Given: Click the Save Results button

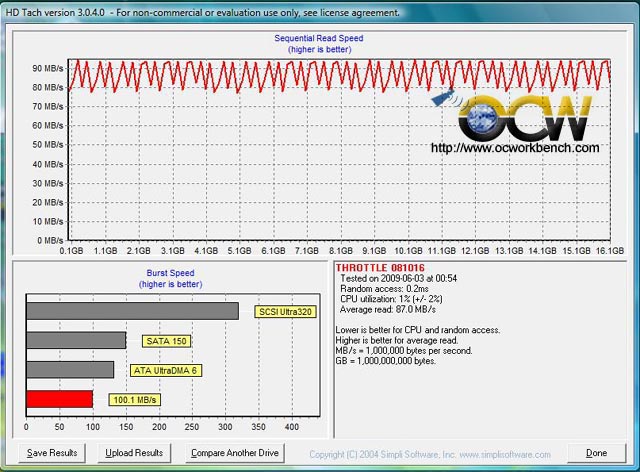Looking at the screenshot, I should pos(52,453).
